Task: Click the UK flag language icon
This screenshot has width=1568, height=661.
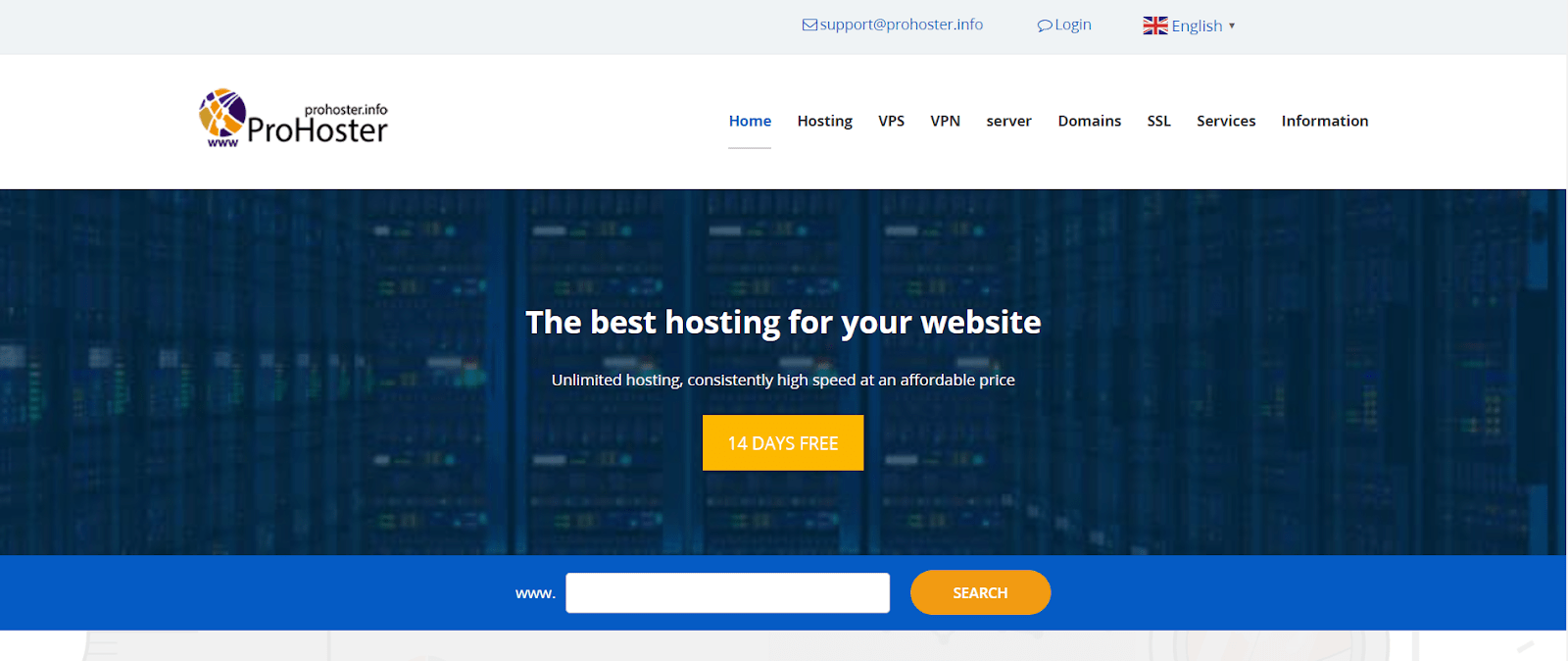Action: pos(1155,25)
